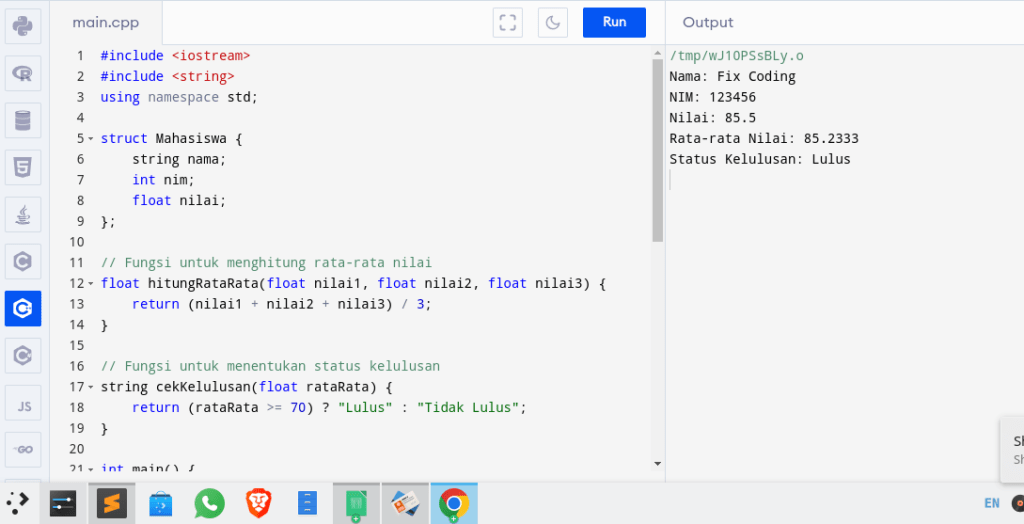Click the 'int nim;' declaration
Image resolution: width=1024 pixels, height=524 pixels.
[x=163, y=180]
